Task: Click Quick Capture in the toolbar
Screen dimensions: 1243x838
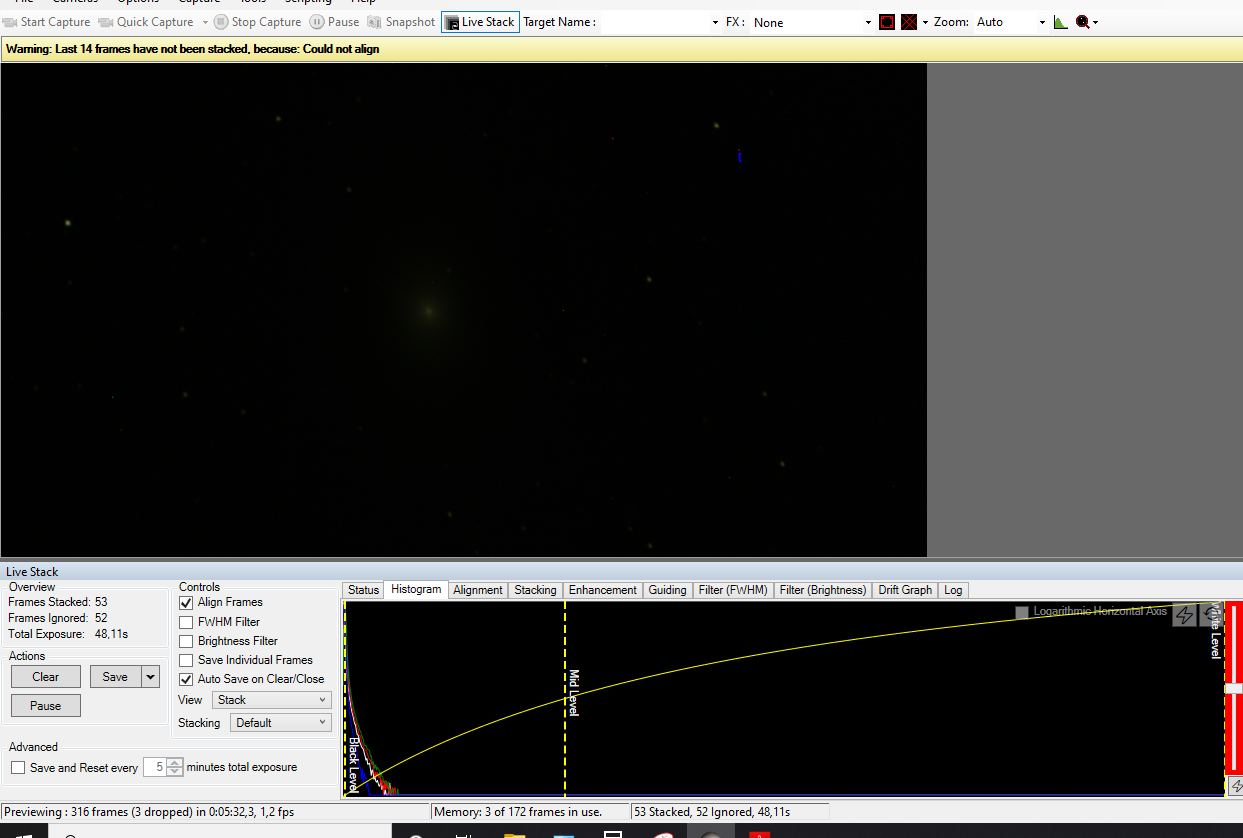Action: (146, 22)
